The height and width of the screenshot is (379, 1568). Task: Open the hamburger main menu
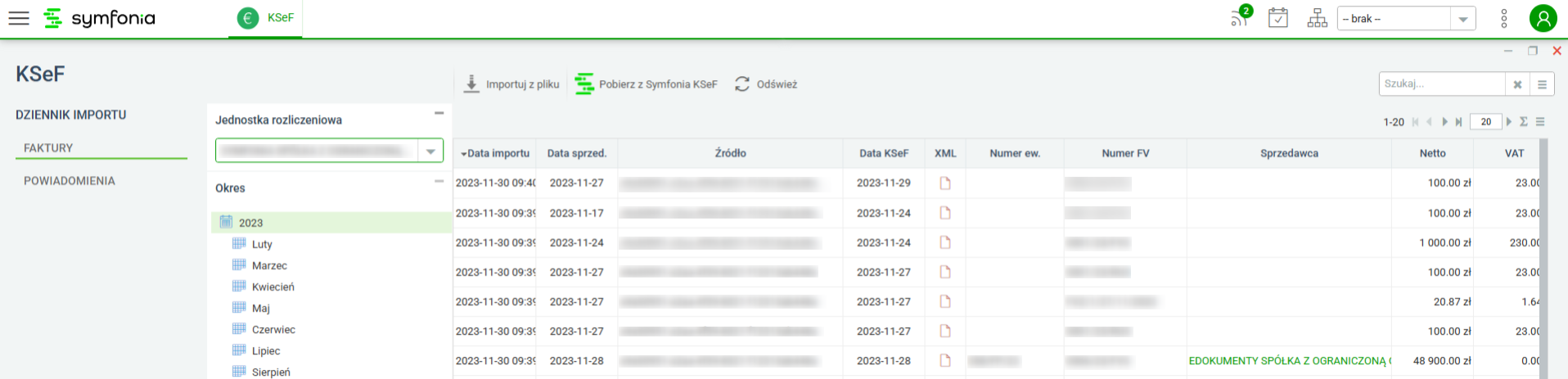19,18
